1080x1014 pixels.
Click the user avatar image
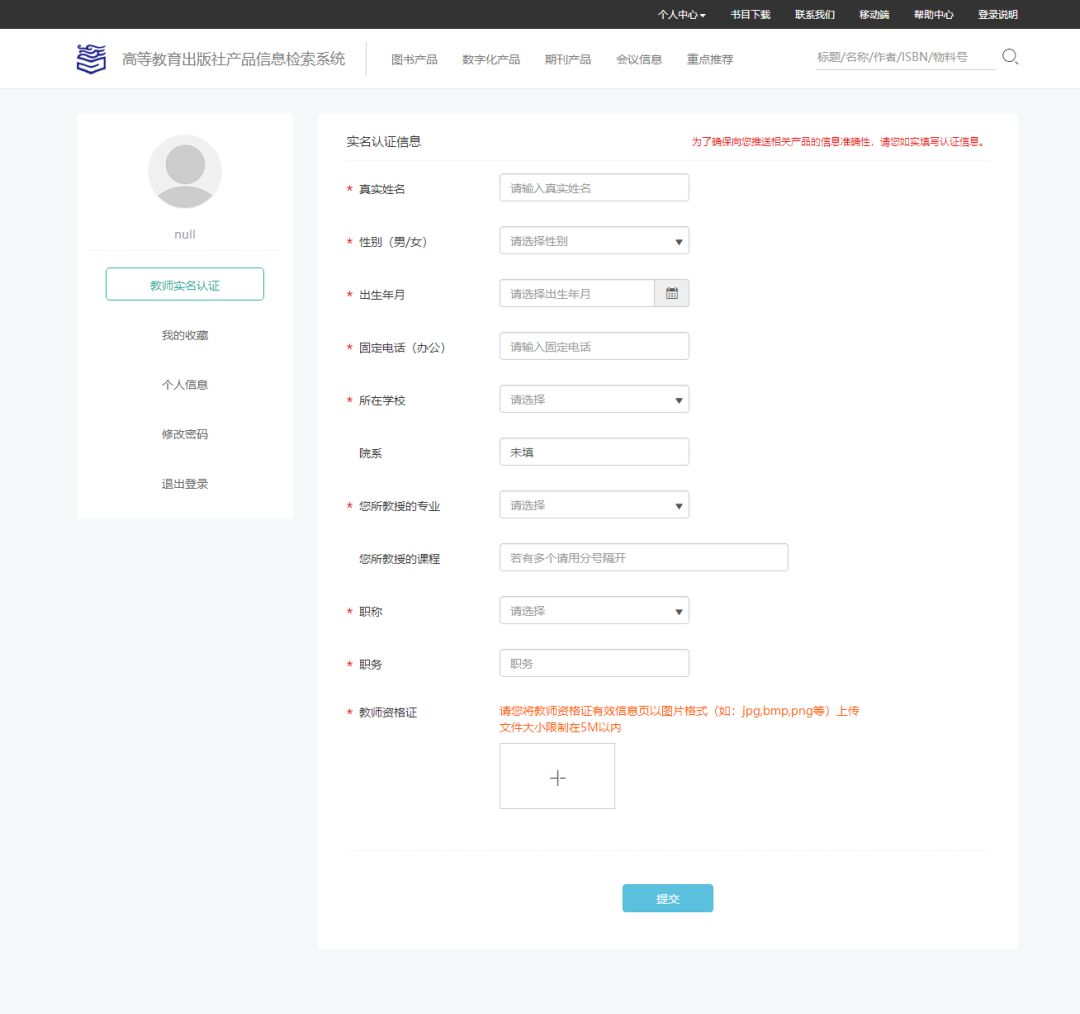pyautogui.click(x=185, y=171)
